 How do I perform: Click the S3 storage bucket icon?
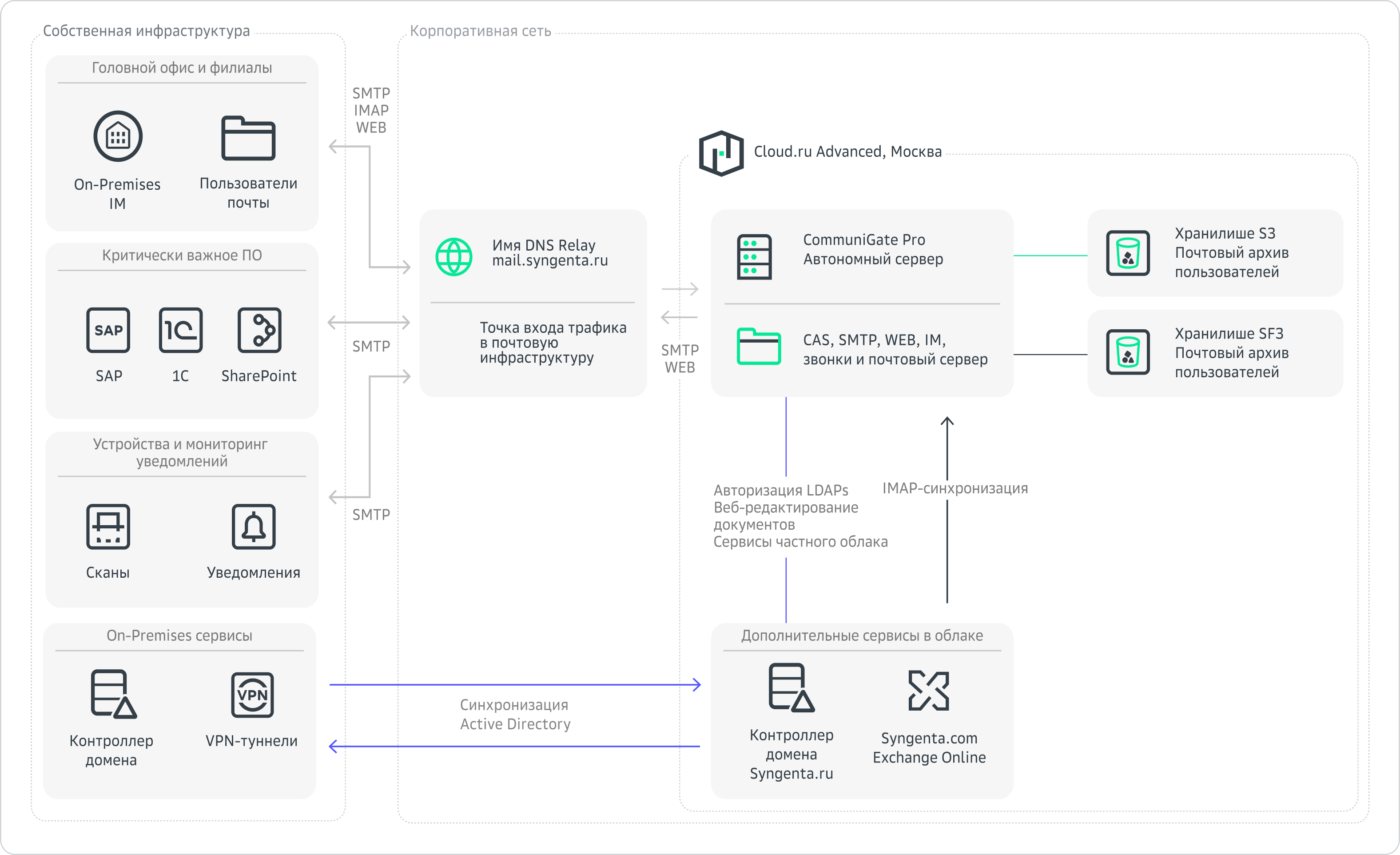(x=1128, y=253)
